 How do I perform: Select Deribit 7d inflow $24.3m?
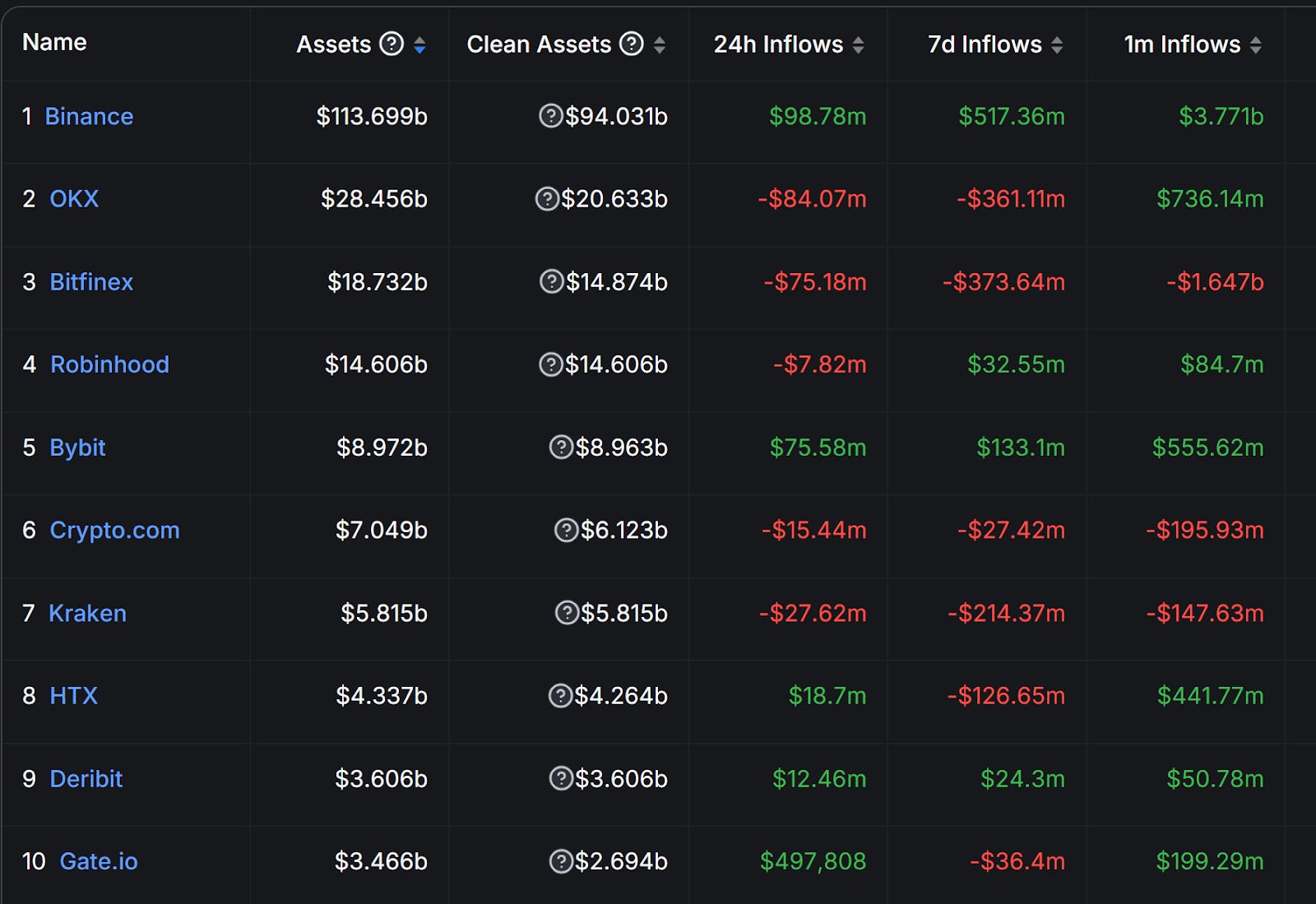click(1022, 778)
